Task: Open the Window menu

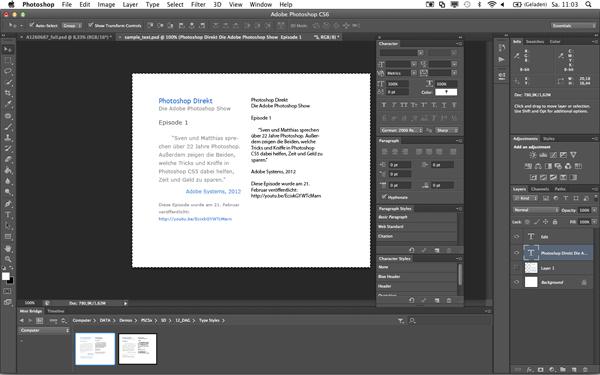Action: coord(261,5)
